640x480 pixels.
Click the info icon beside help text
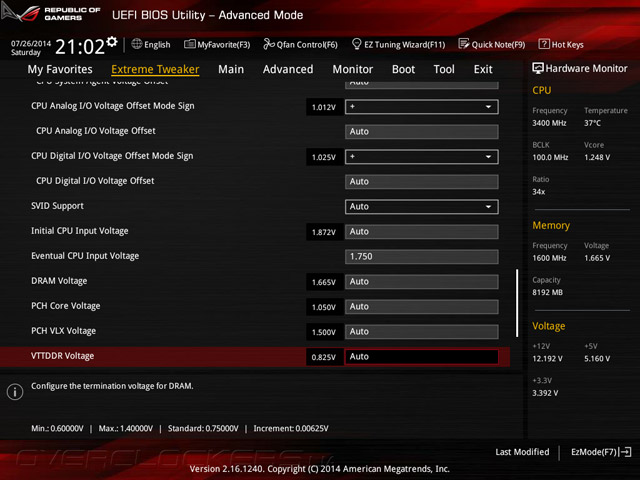[15, 392]
